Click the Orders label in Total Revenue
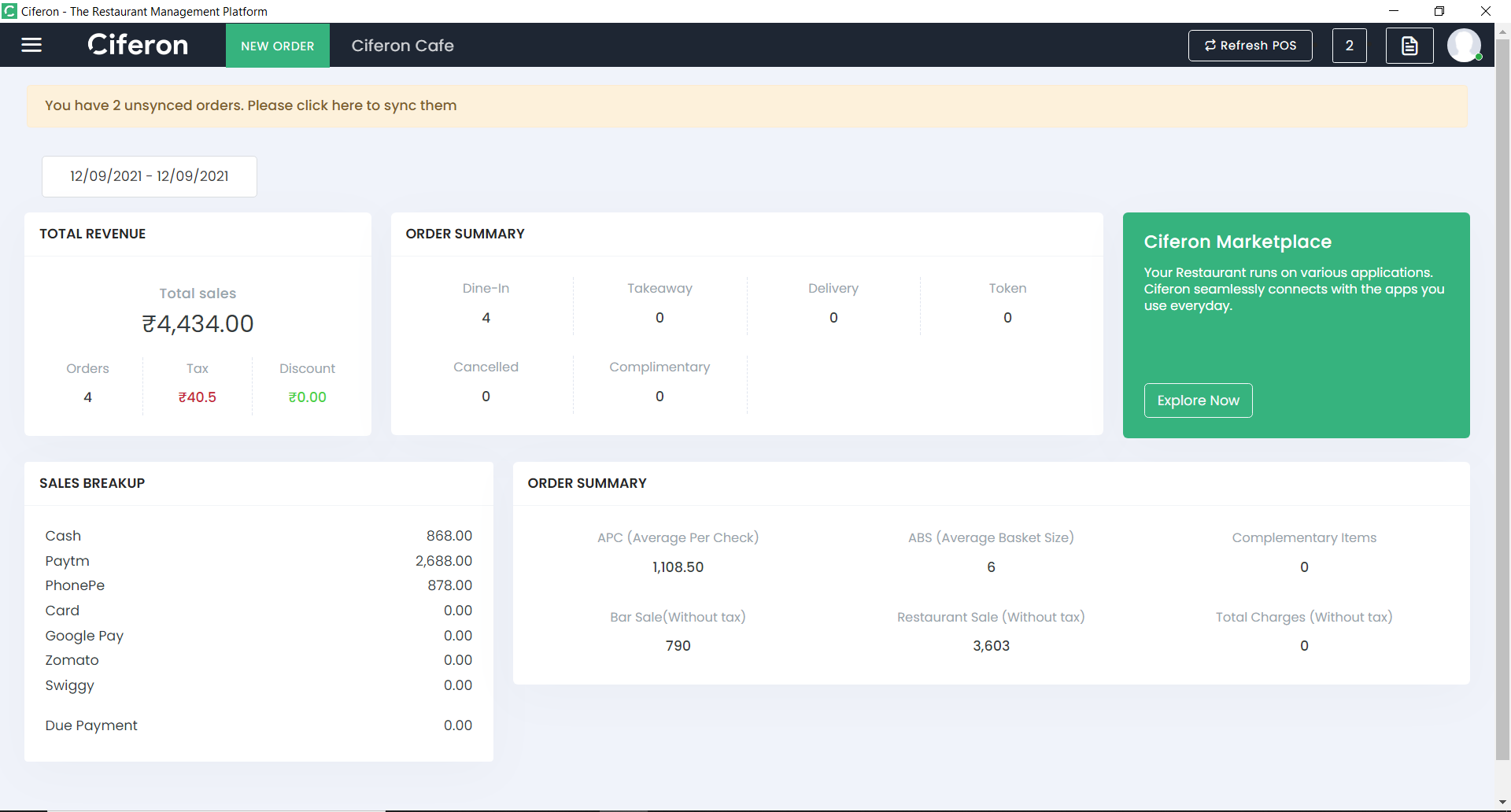Image resolution: width=1511 pixels, height=812 pixels. coord(87,369)
